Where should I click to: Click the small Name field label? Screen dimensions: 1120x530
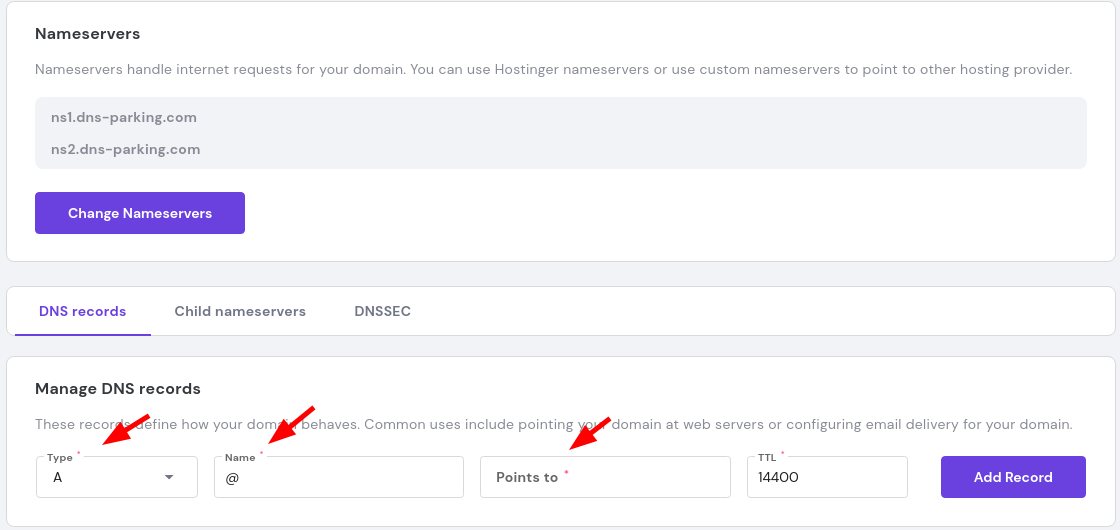tap(240, 457)
